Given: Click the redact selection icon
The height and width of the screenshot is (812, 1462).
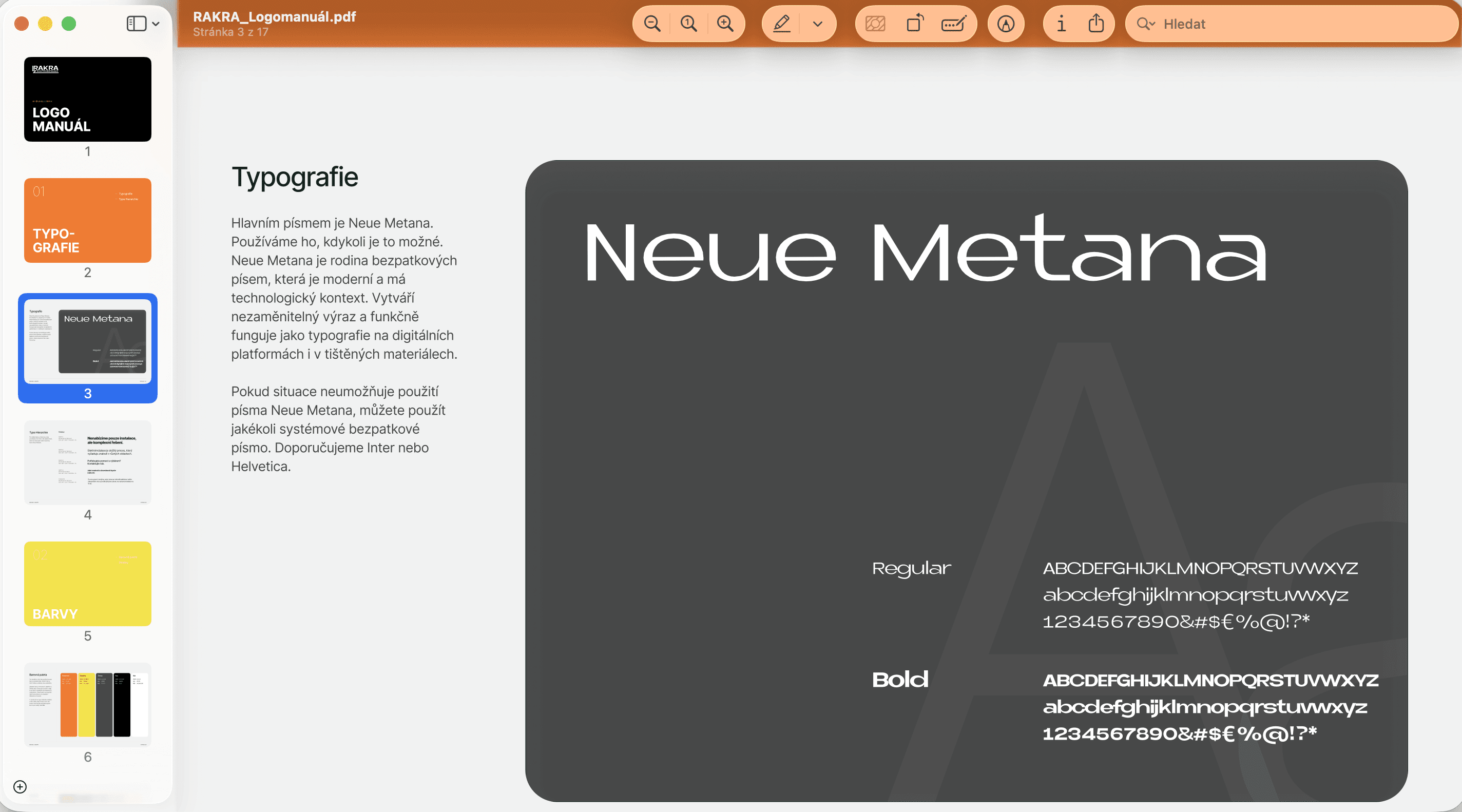Looking at the screenshot, I should click(x=875, y=24).
